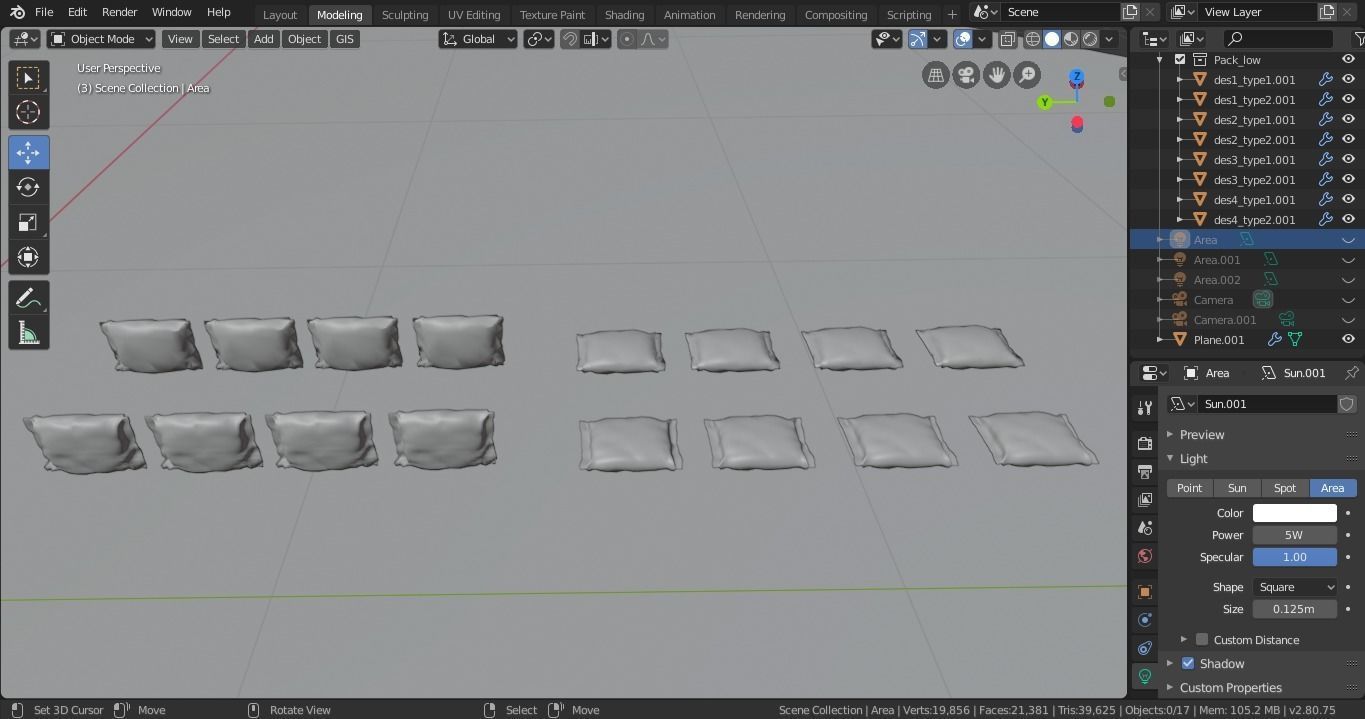Pick the Rotate tool
Image resolution: width=1365 pixels, height=719 pixels.
pyautogui.click(x=28, y=187)
